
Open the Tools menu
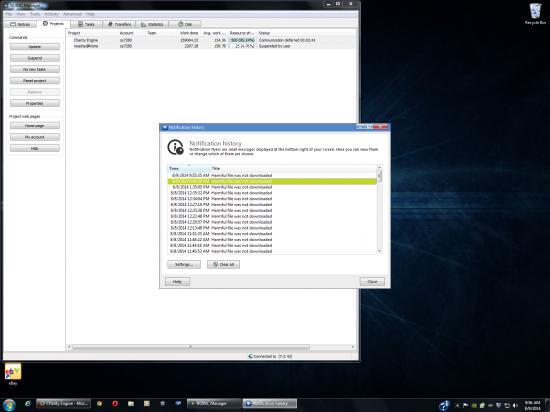(35, 14)
